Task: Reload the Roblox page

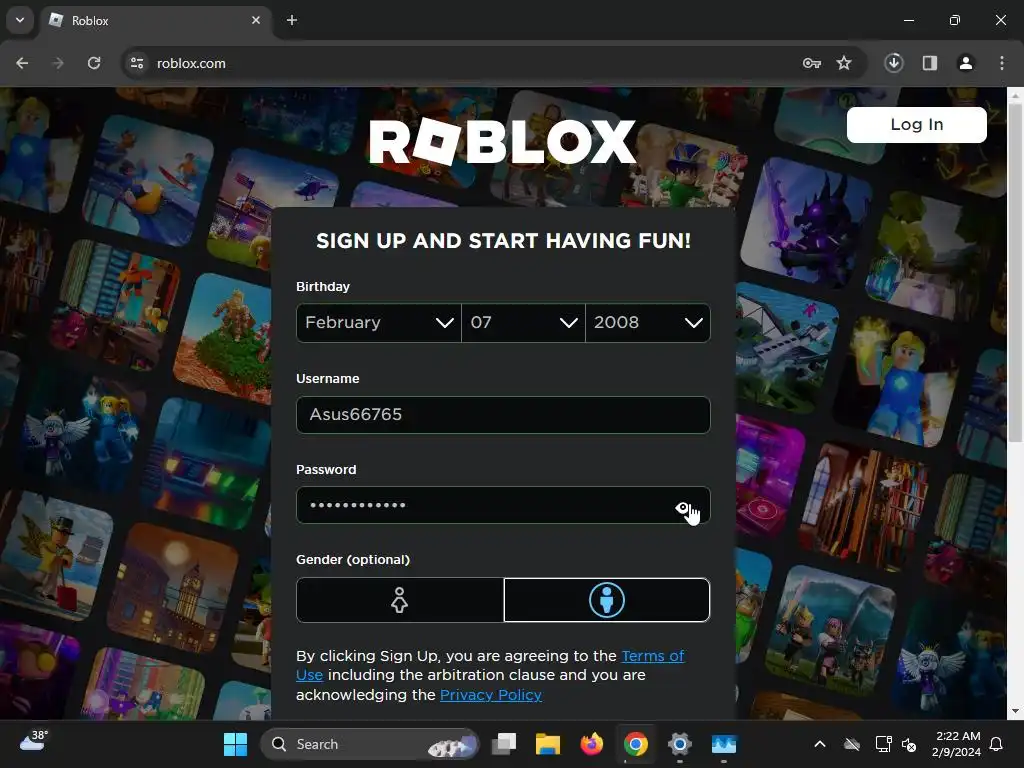Action: pos(94,63)
